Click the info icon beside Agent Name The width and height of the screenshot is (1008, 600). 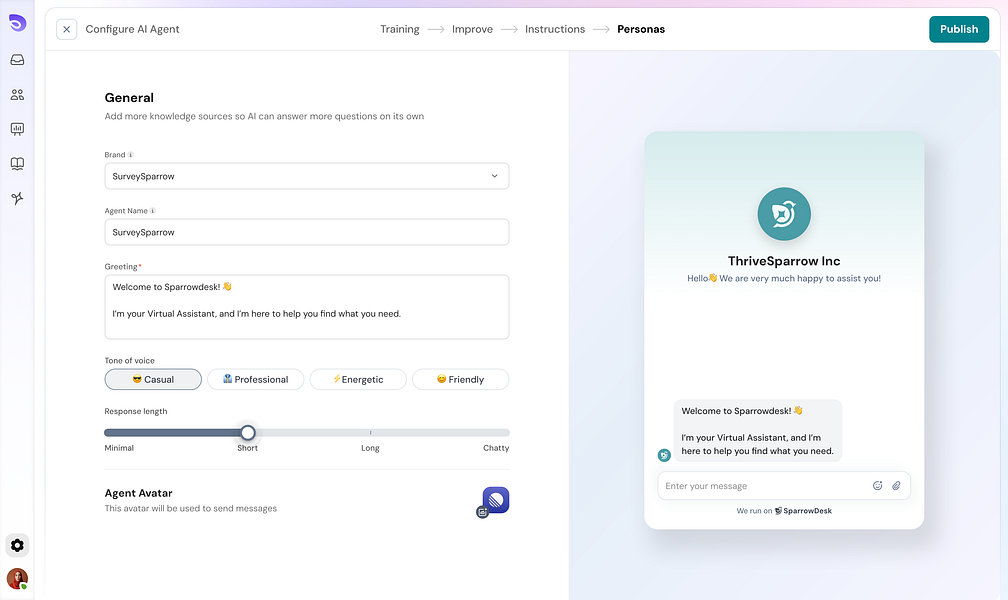point(152,211)
